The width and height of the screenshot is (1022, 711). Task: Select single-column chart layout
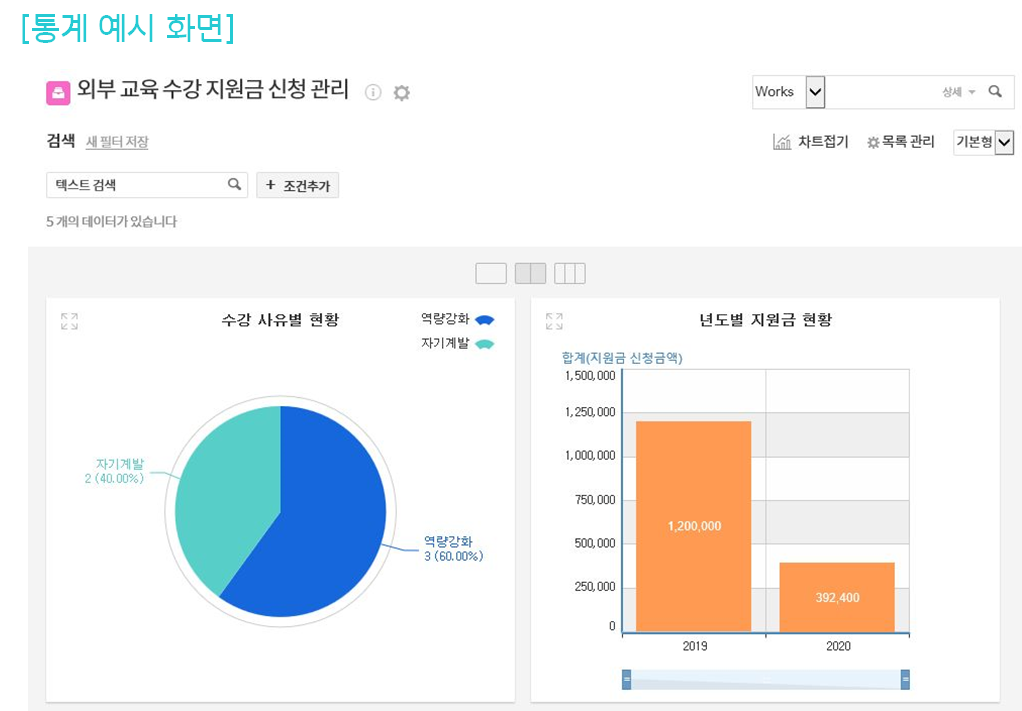pos(491,273)
